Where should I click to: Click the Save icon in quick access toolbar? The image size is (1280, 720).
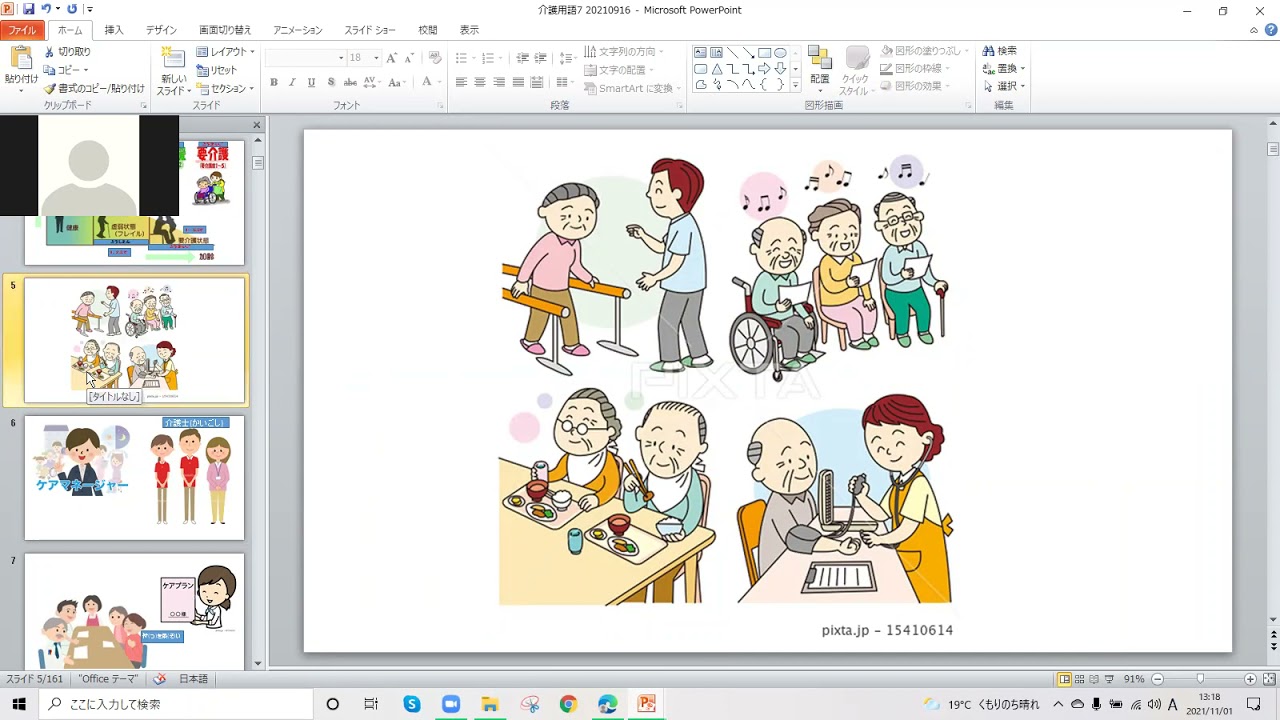click(28, 9)
